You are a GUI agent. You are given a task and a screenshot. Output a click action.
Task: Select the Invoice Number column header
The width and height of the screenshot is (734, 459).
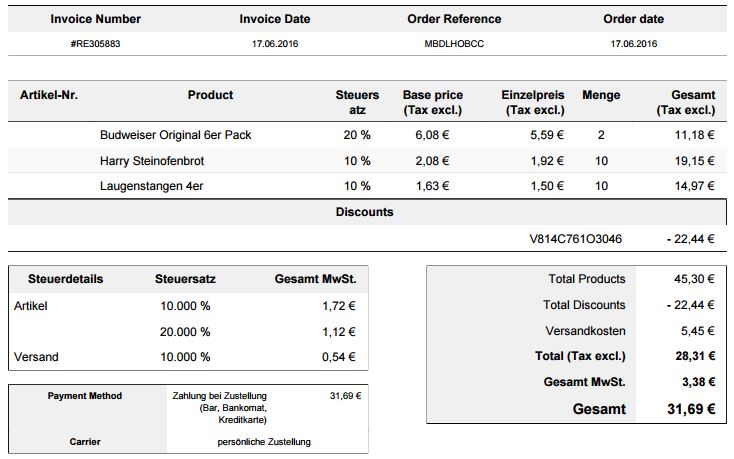point(96,19)
